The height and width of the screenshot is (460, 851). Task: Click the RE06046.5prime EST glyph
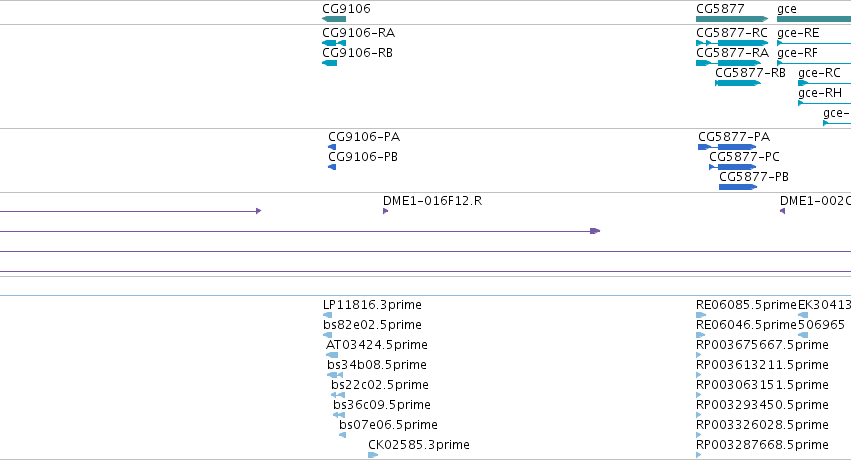pyautogui.click(x=701, y=335)
